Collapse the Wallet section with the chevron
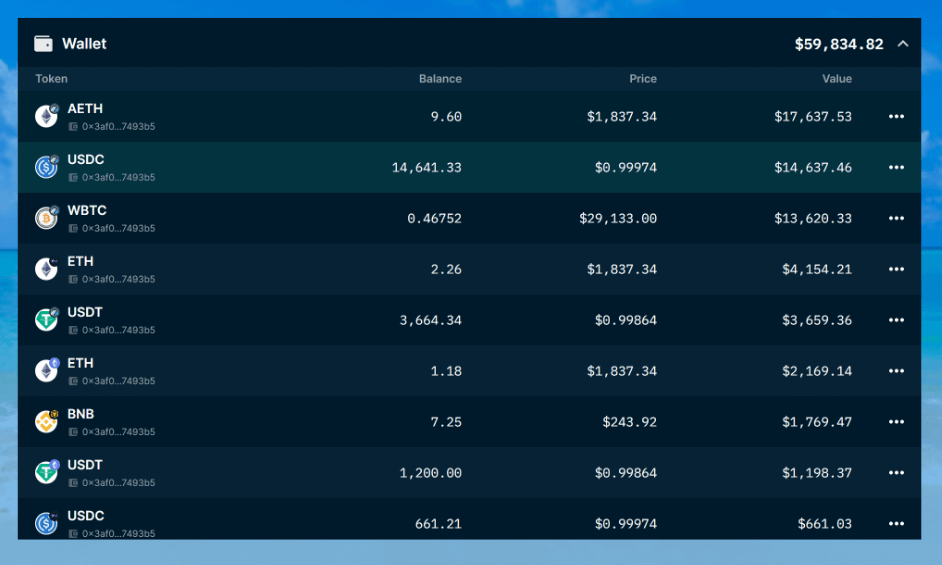942x565 pixels. click(903, 44)
